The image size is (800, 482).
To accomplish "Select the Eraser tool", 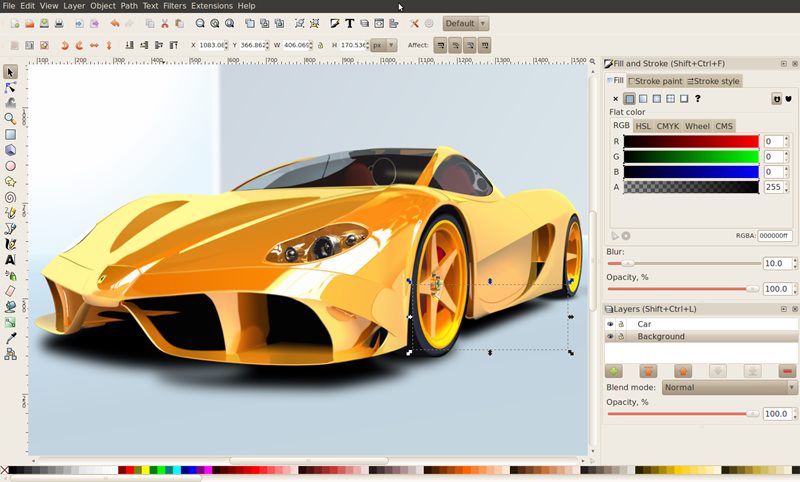I will tap(10, 291).
